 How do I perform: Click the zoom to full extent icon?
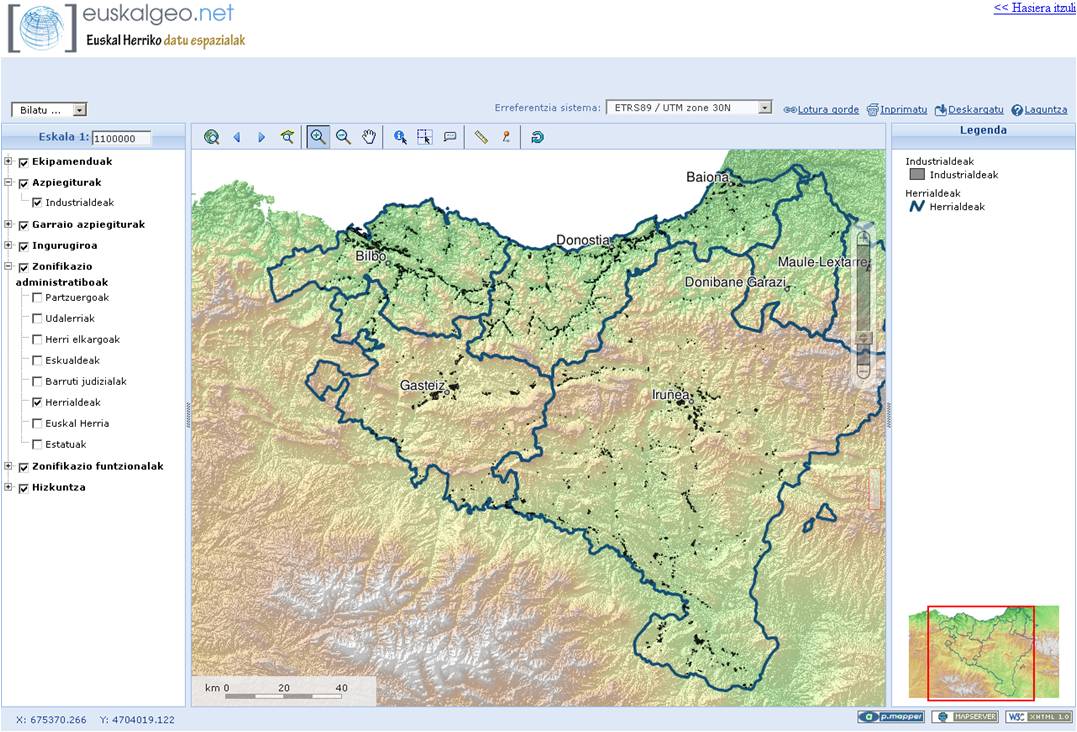211,137
